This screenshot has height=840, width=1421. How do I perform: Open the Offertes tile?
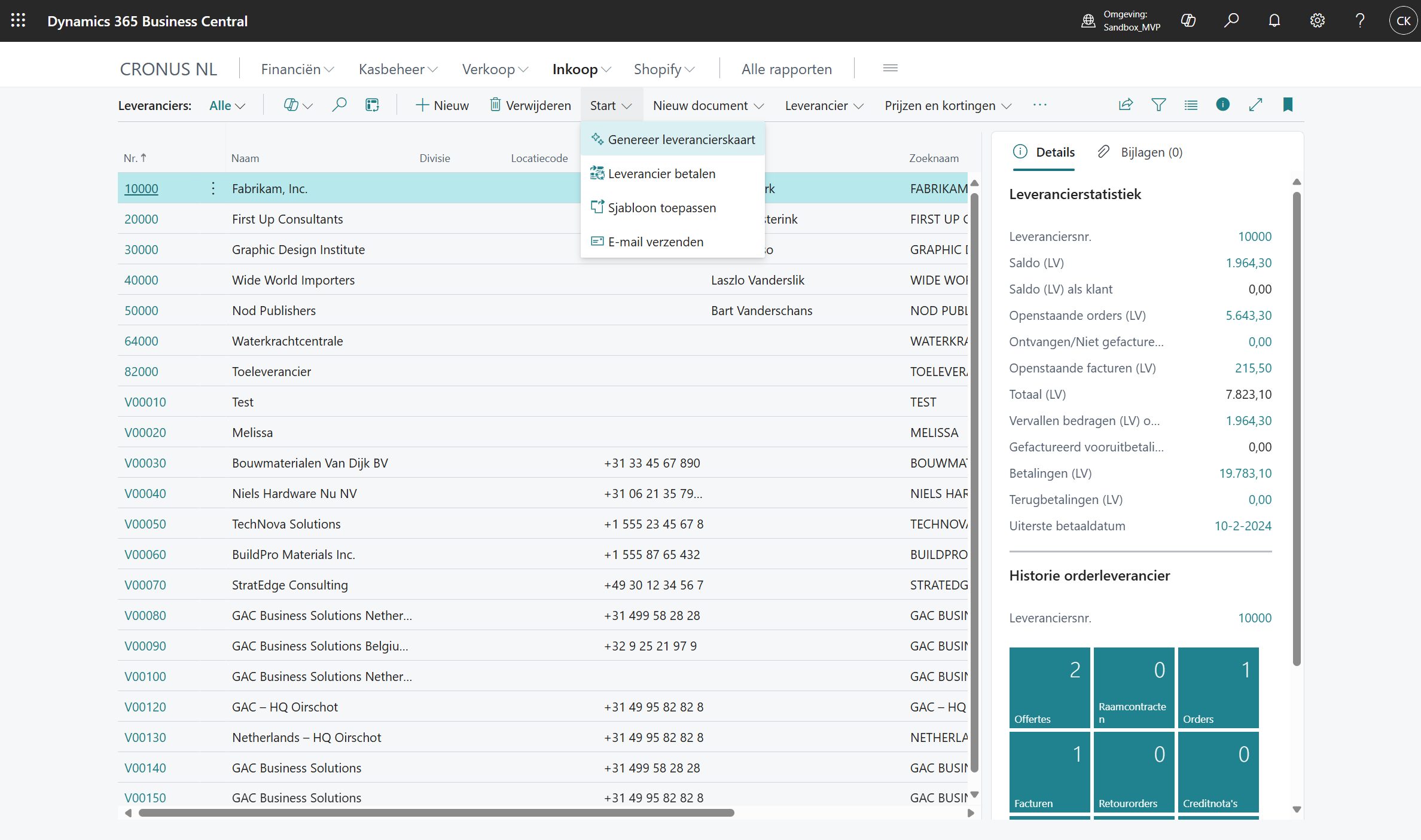point(1049,687)
